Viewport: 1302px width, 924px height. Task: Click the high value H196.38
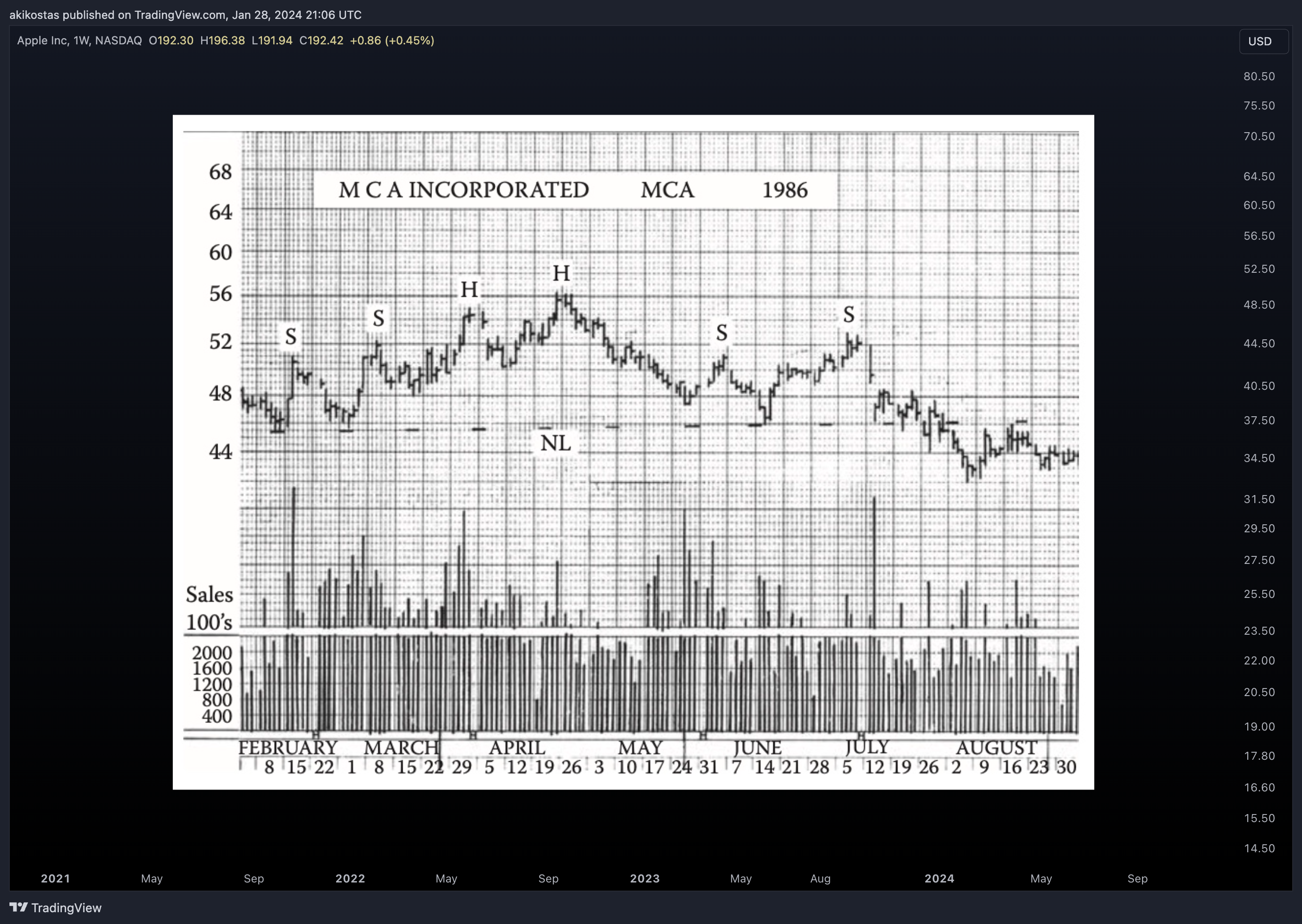222,41
